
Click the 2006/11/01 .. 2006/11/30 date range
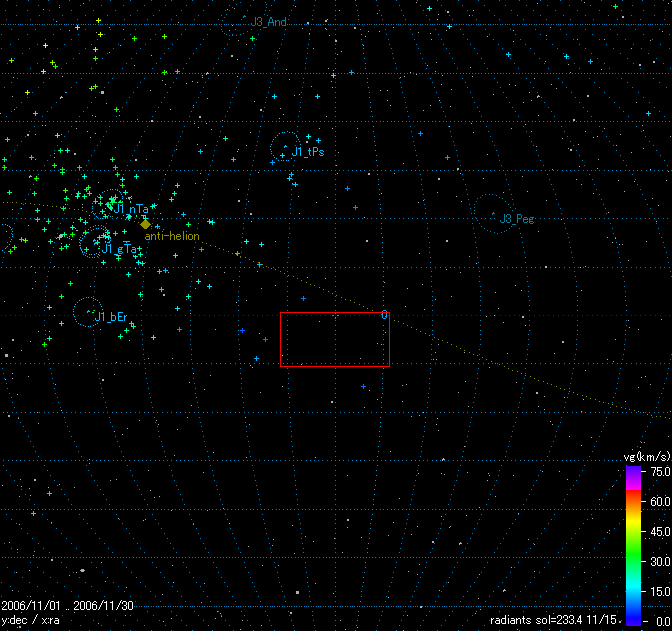tap(67, 605)
